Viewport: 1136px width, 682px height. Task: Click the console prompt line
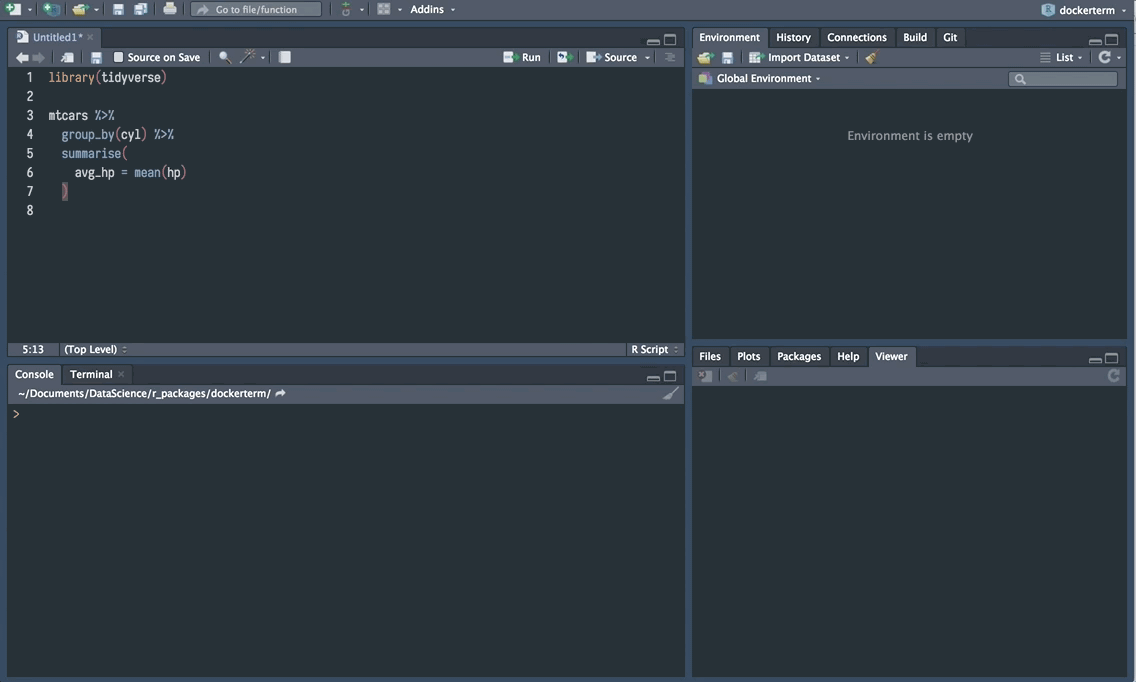pos(346,414)
